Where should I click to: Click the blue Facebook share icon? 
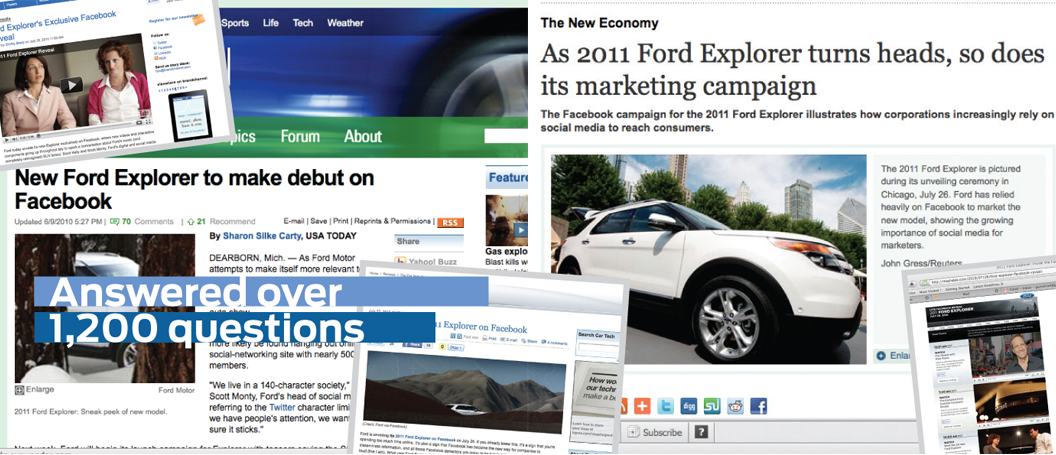point(759,406)
